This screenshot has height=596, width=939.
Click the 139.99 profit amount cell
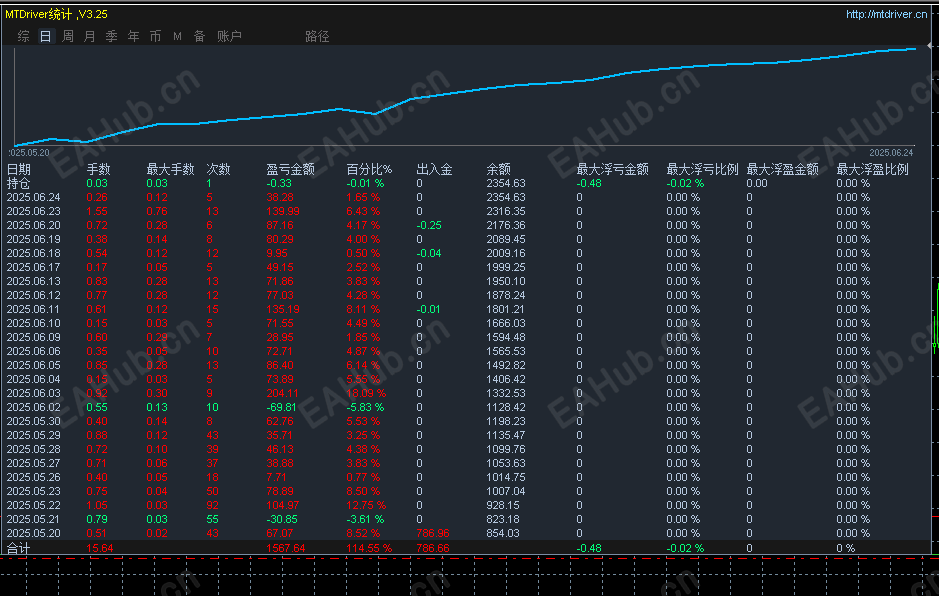click(283, 211)
